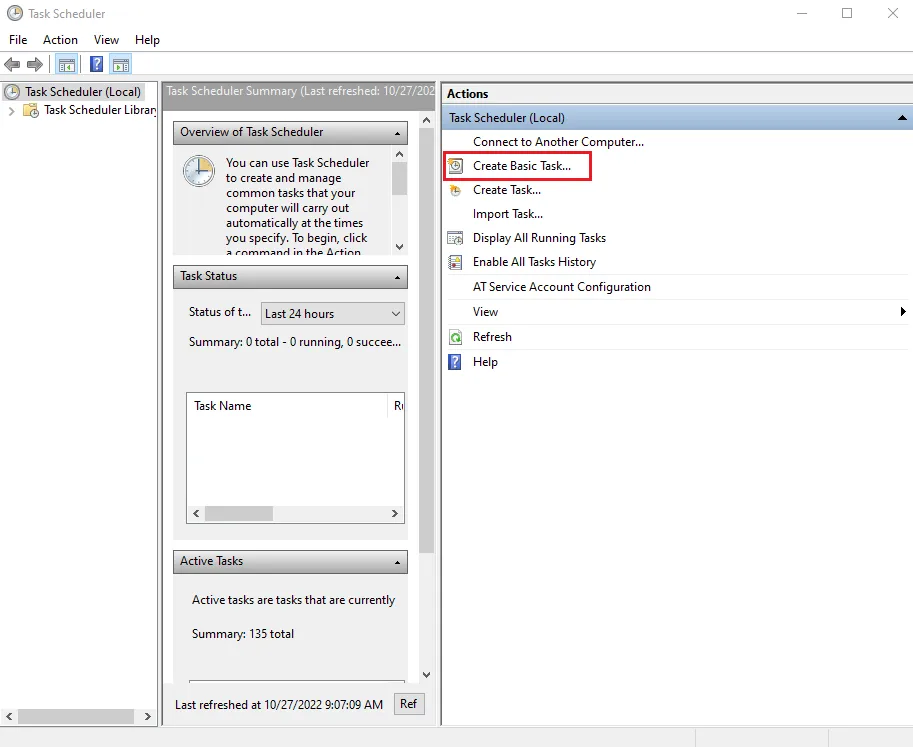913x747 pixels.
Task: Toggle the Show/Hide Console Tree button
Action: (x=66, y=65)
